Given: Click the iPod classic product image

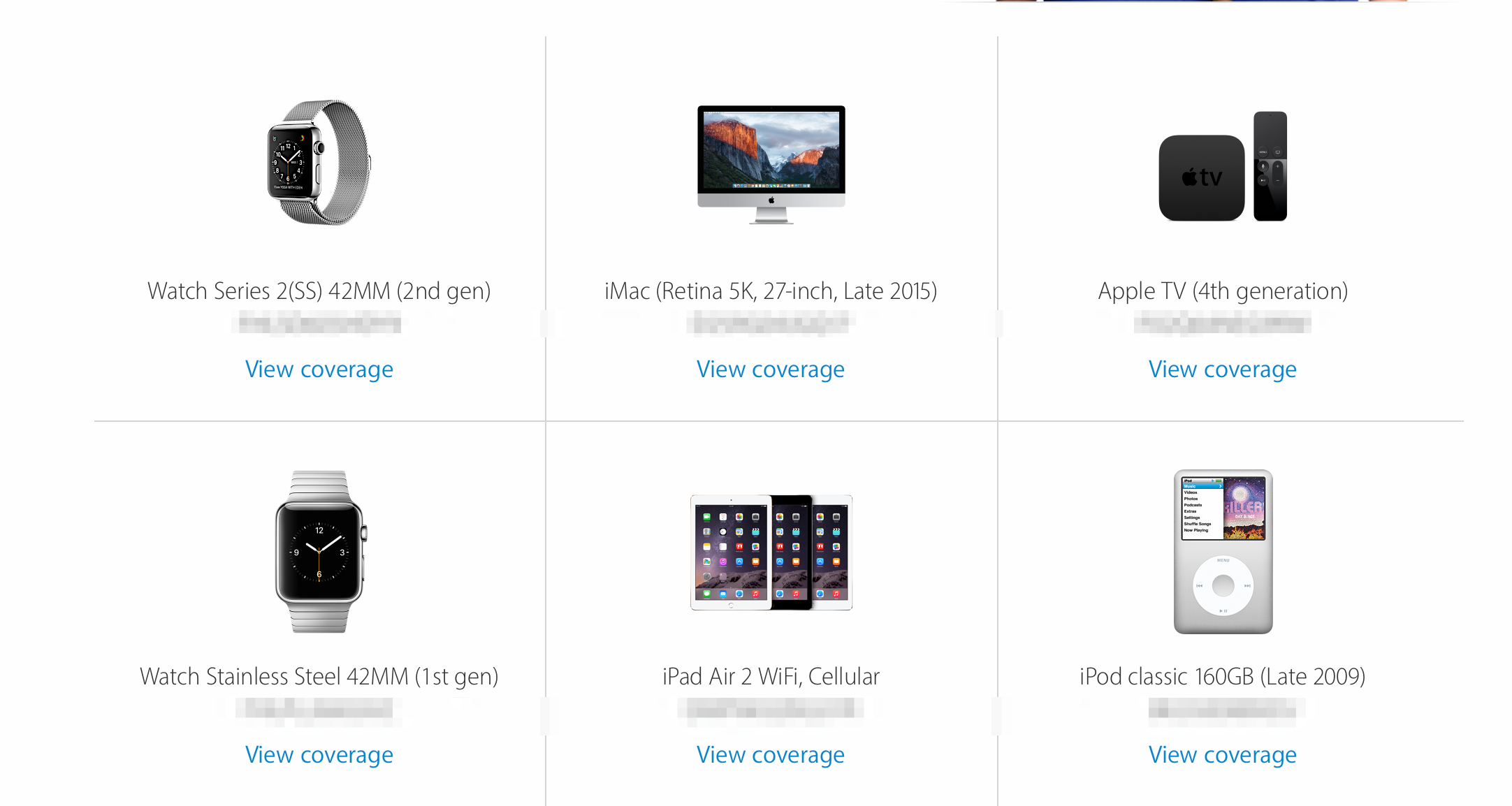Looking at the screenshot, I should tap(1223, 552).
